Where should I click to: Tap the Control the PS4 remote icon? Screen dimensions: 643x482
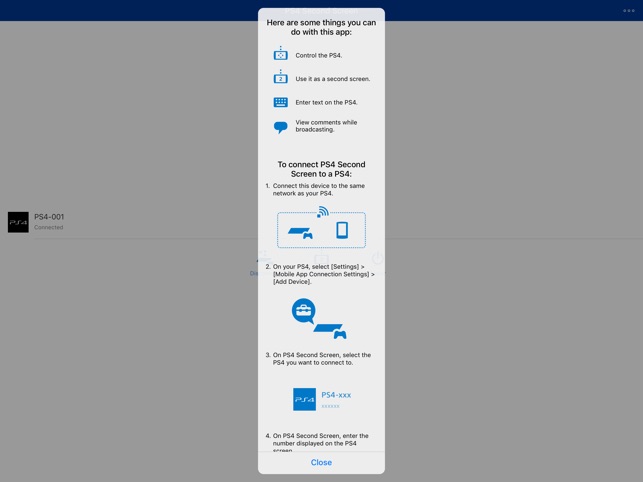click(281, 54)
